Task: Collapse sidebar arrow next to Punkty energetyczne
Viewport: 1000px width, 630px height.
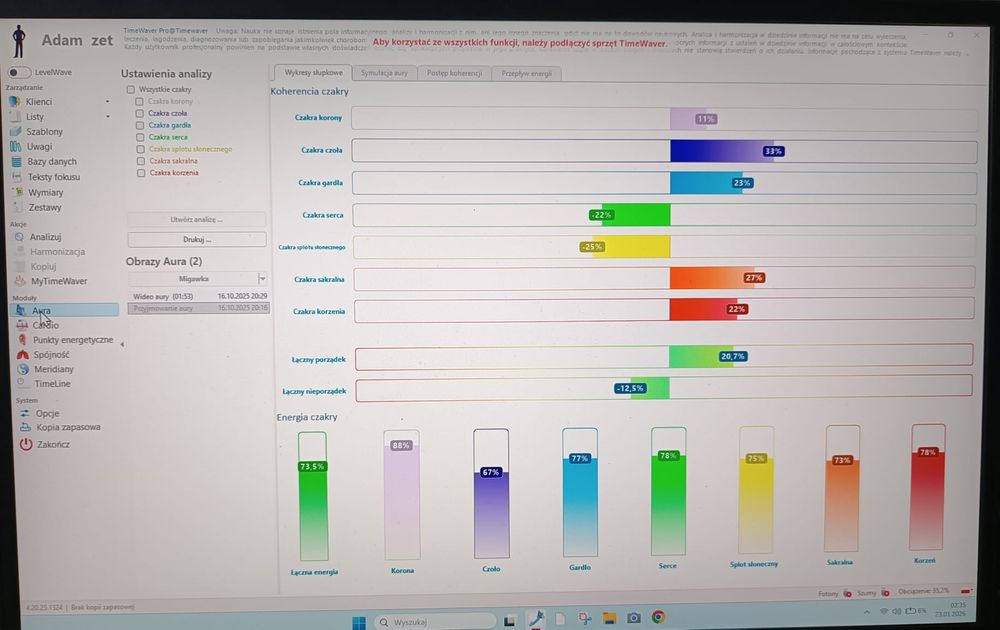Action: coord(122,344)
